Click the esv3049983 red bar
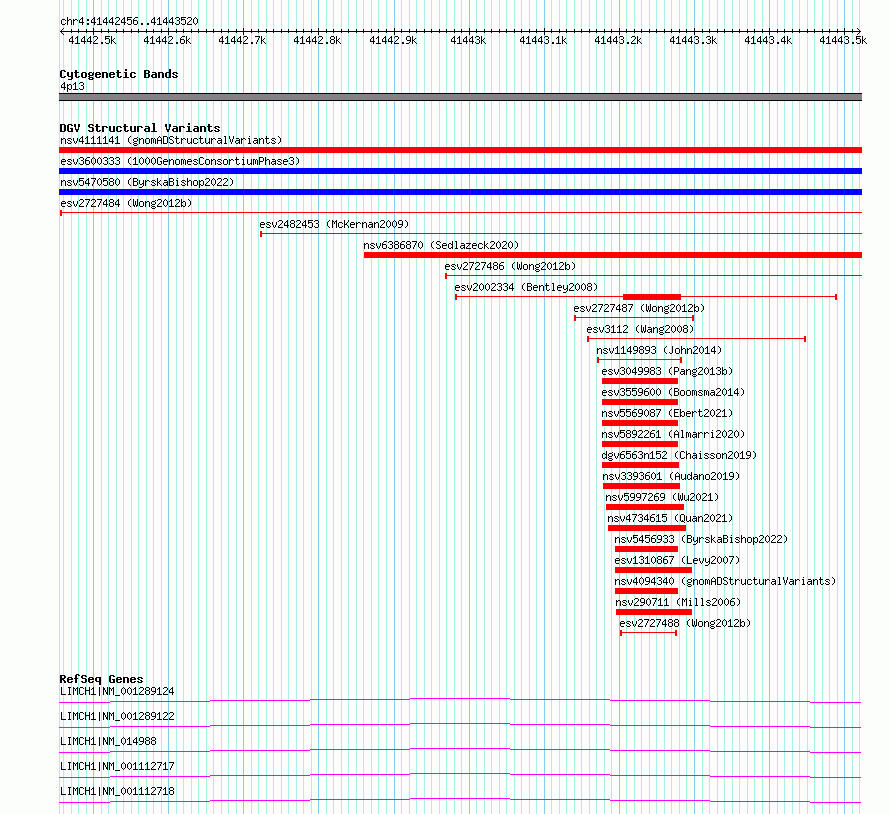Screen dimensions: 890x814 coord(640,381)
